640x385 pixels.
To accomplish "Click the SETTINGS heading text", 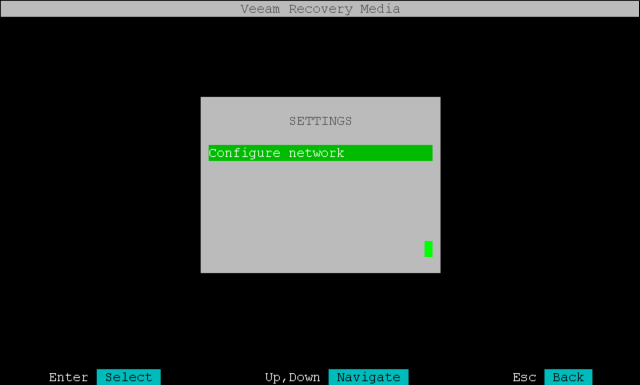I will click(320, 121).
